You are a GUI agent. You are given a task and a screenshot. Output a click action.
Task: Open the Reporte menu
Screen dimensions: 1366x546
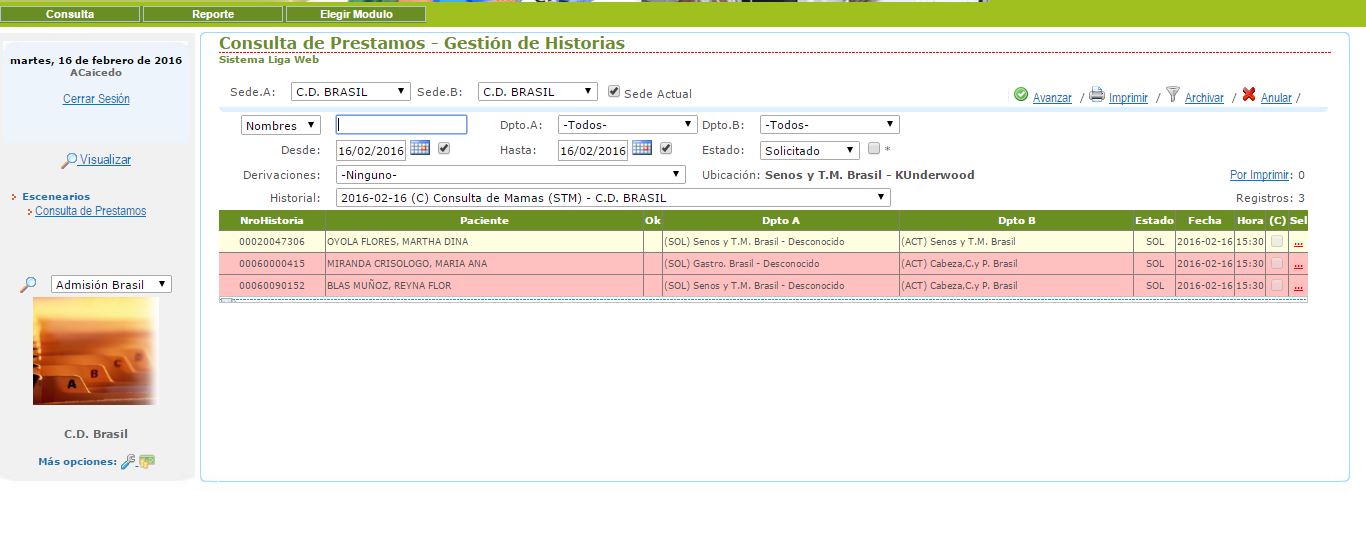pyautogui.click(x=213, y=15)
